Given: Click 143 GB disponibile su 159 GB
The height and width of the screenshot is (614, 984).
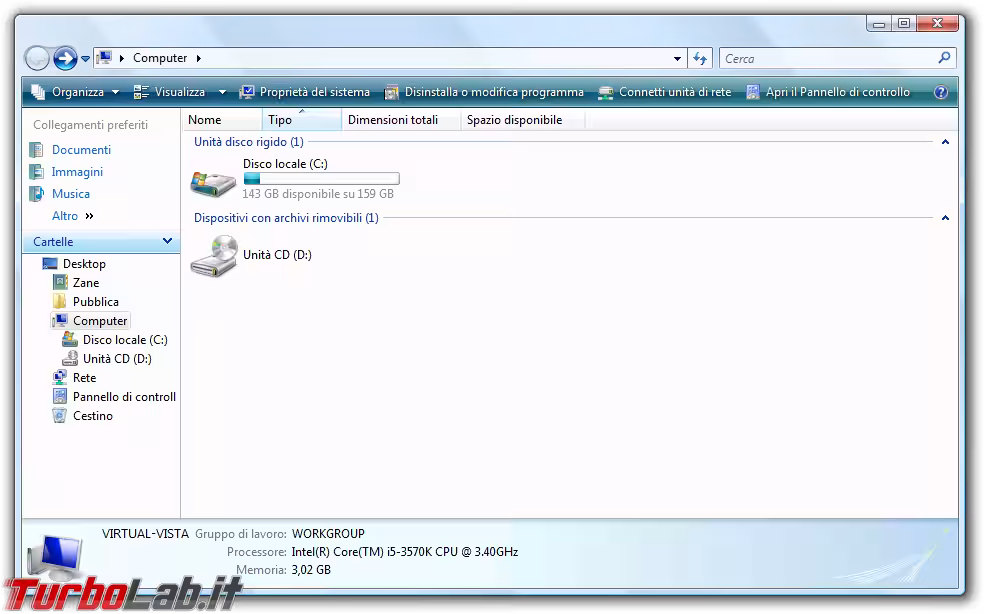Looking at the screenshot, I should [x=318, y=194].
